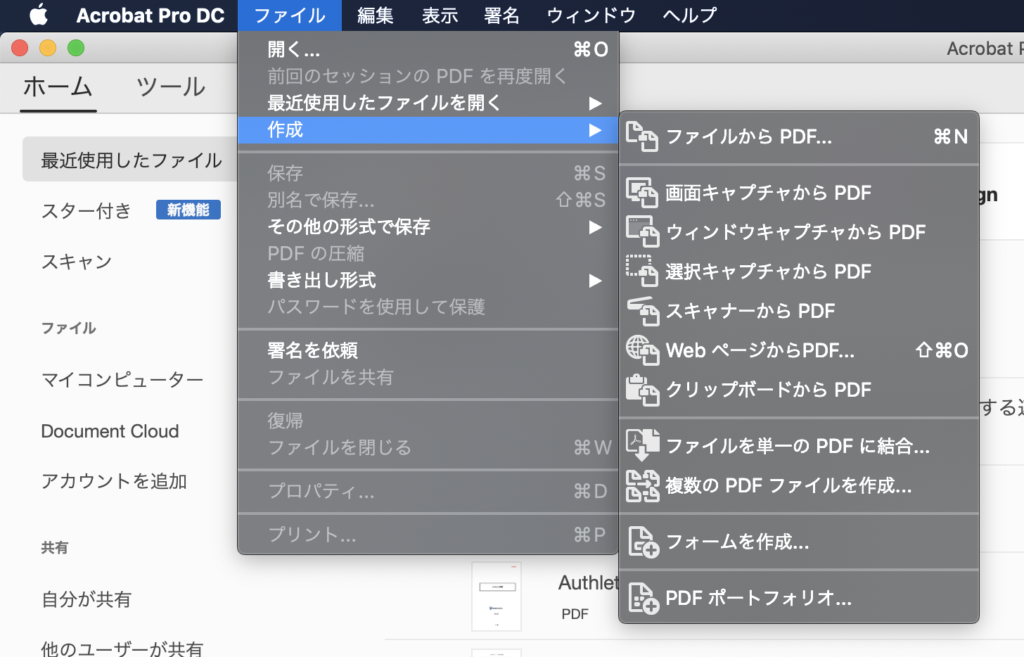Expand the 'その他の形式で保存' submenu arrow
The image size is (1024, 657).
tap(594, 227)
